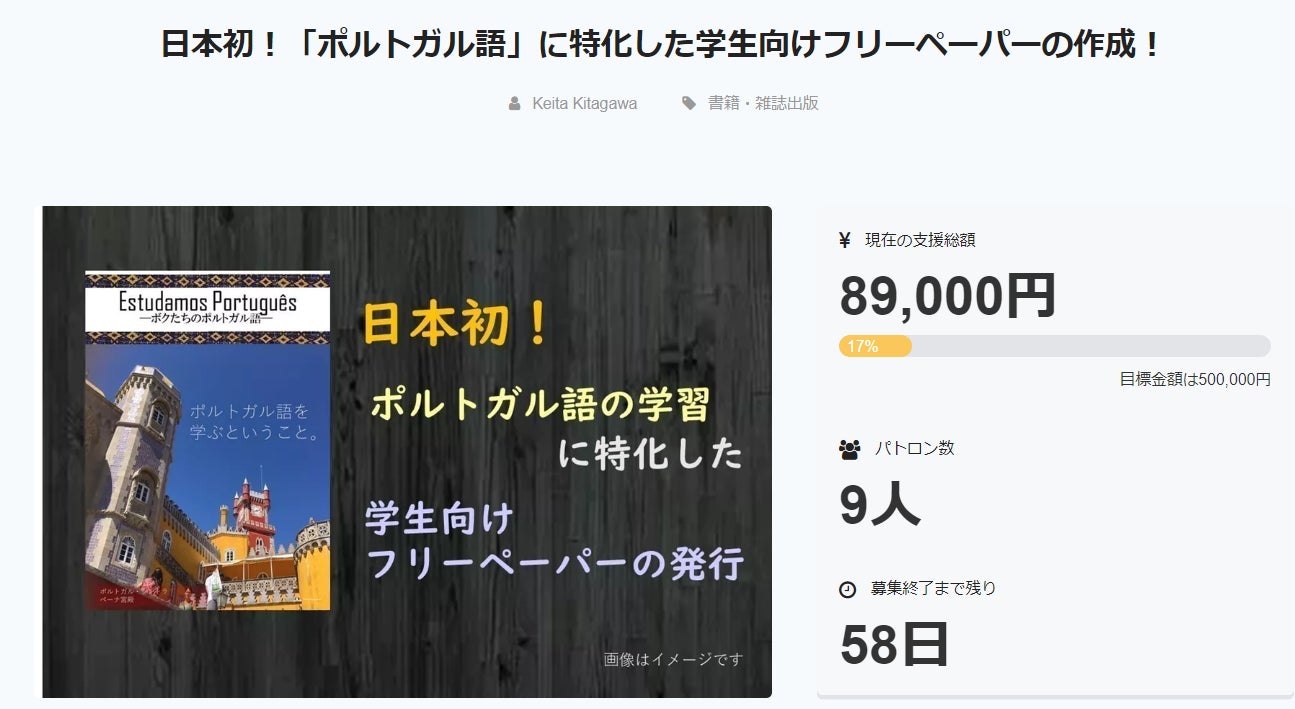
Task: Click the 17% funding progress bar
Action: pos(1055,346)
